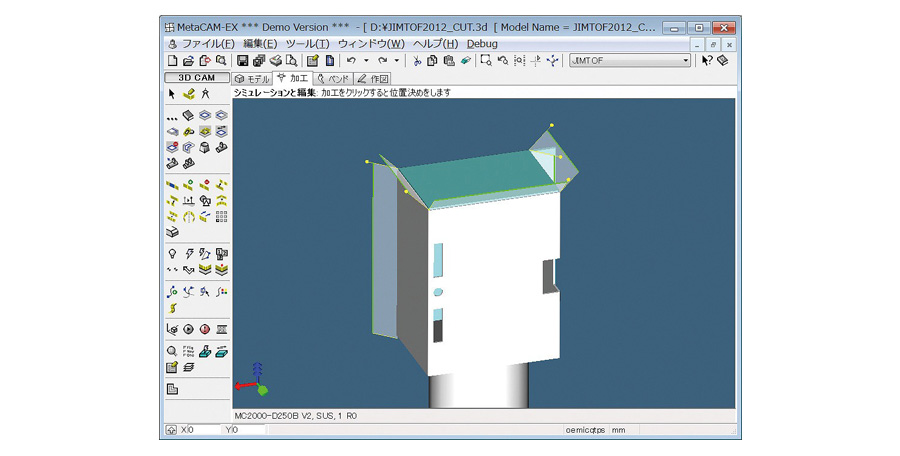Switch to the 加工 tab
This screenshot has height=456, width=900.
(292, 78)
